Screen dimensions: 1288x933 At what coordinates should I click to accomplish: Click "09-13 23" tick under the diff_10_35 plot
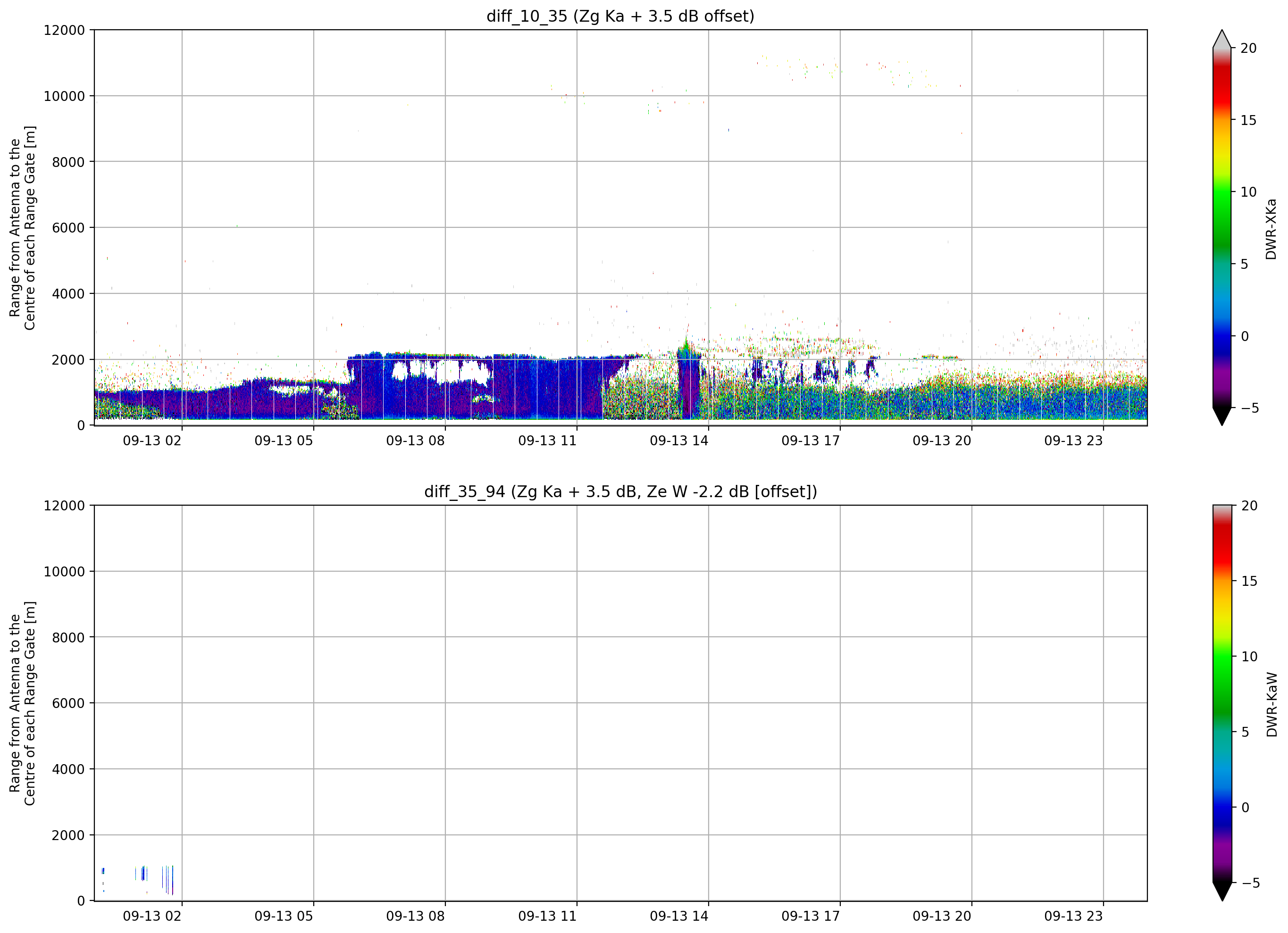point(1073,441)
